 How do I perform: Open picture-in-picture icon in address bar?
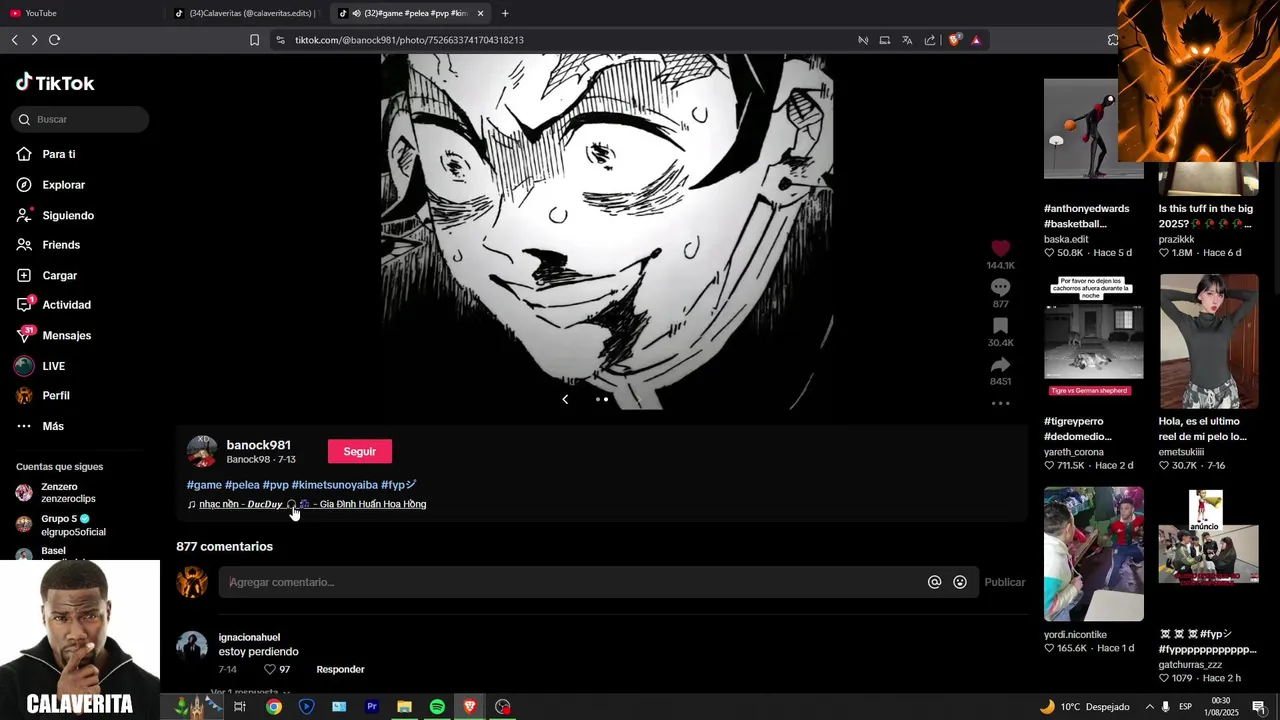885,40
